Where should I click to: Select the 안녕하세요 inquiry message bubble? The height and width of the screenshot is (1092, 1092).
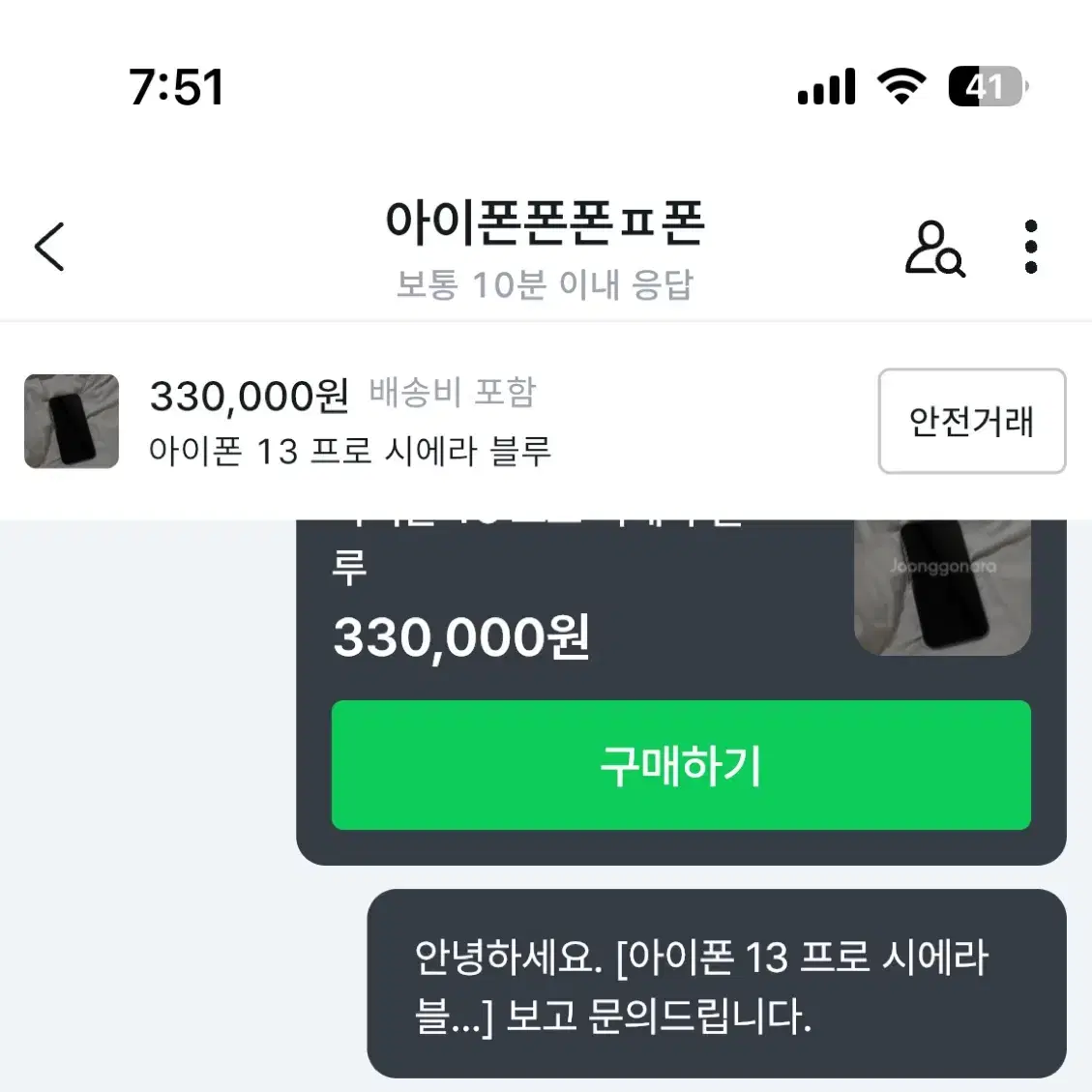tap(716, 984)
